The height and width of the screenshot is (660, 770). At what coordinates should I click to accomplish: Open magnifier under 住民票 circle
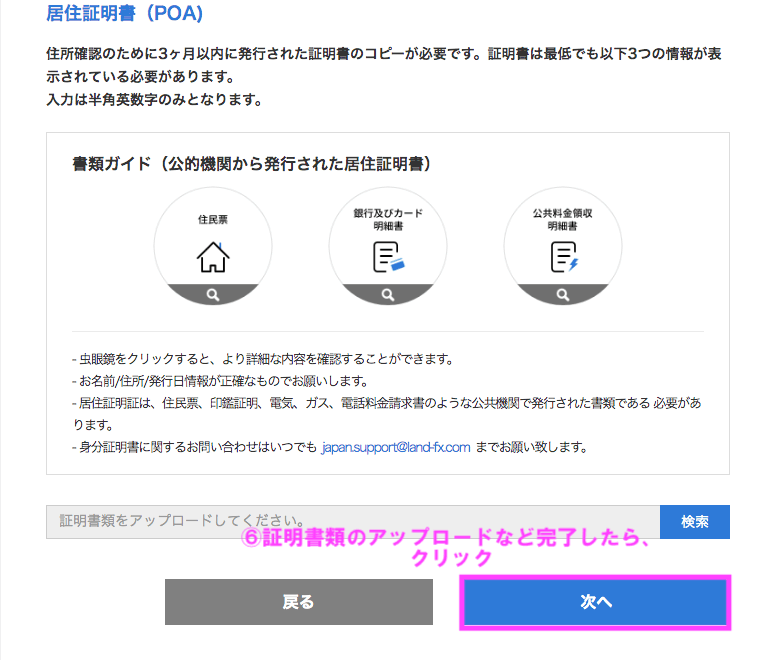pos(213,295)
